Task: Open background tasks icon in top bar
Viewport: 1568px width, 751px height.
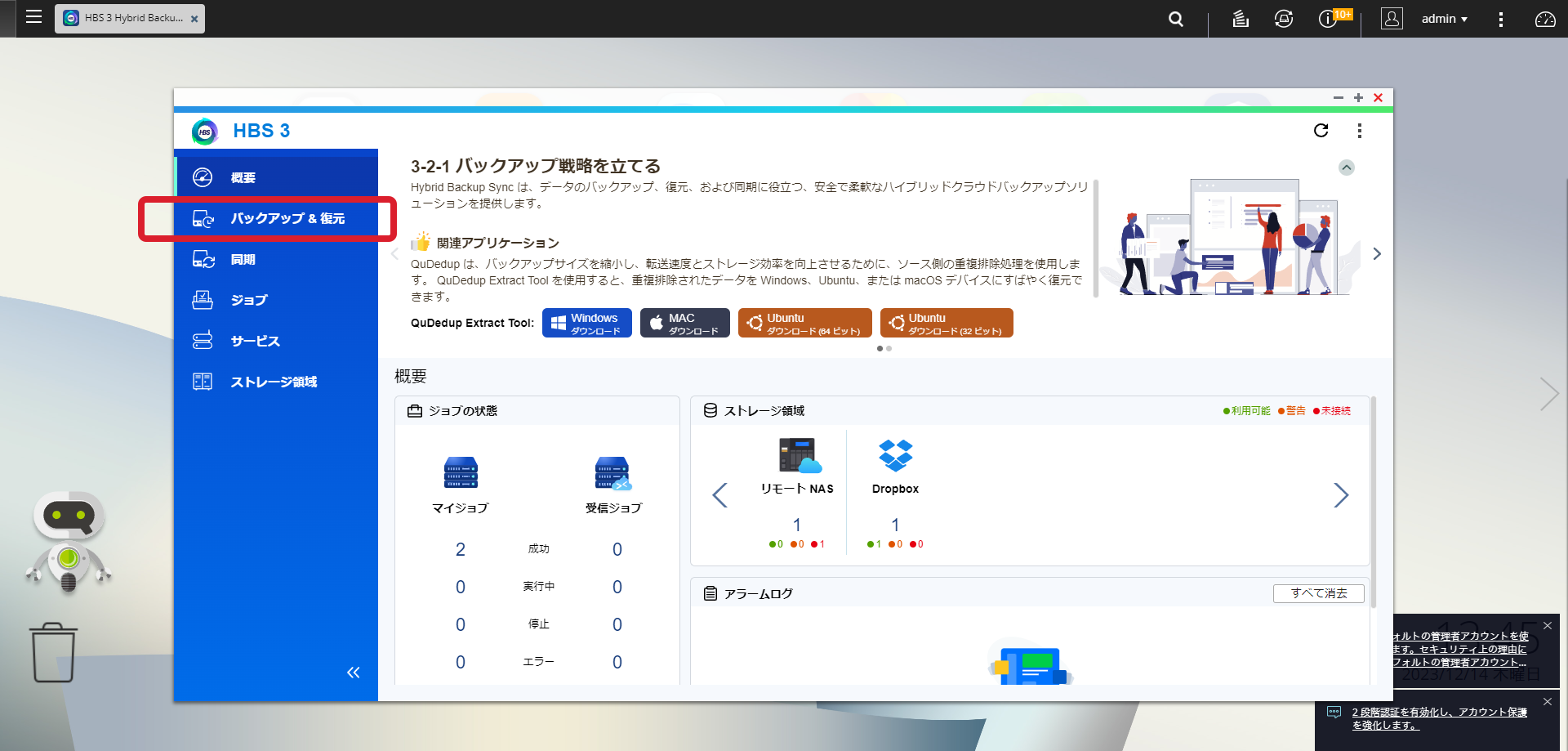Action: click(1241, 19)
